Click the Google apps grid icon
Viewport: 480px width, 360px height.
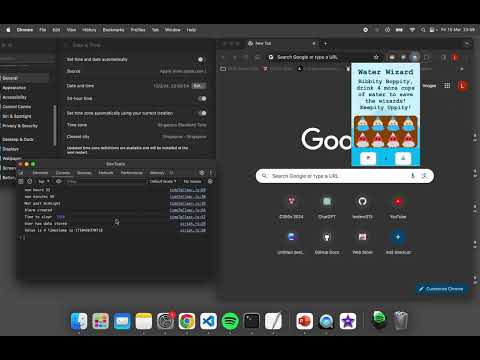[447, 86]
